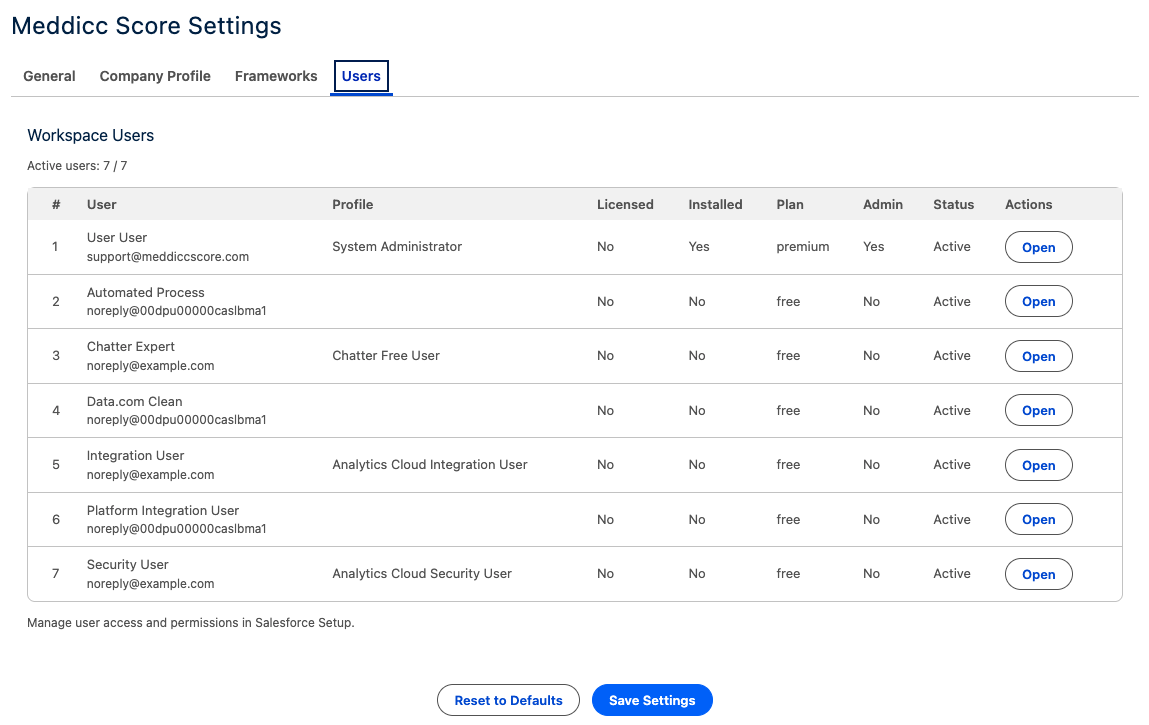Click the Meddicc Score Settings title
This screenshot has height=725, width=1149.
click(x=146, y=26)
